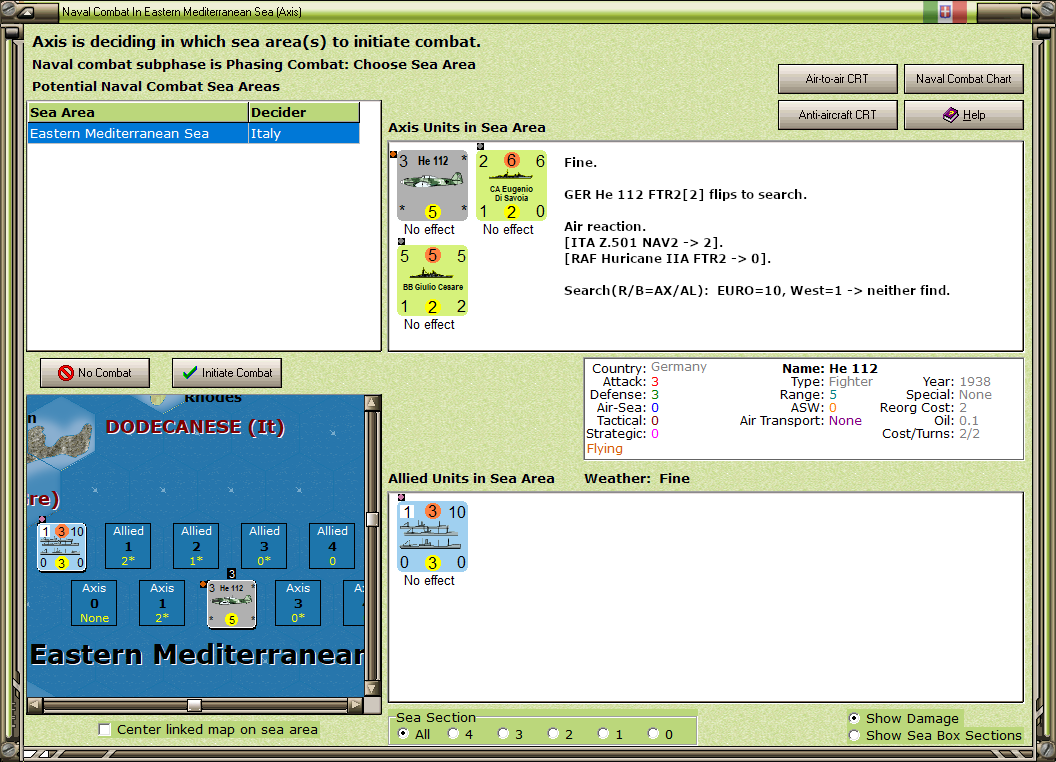The height and width of the screenshot is (762, 1056).
Task: Click the book icon on the Help button
Action: (x=950, y=115)
